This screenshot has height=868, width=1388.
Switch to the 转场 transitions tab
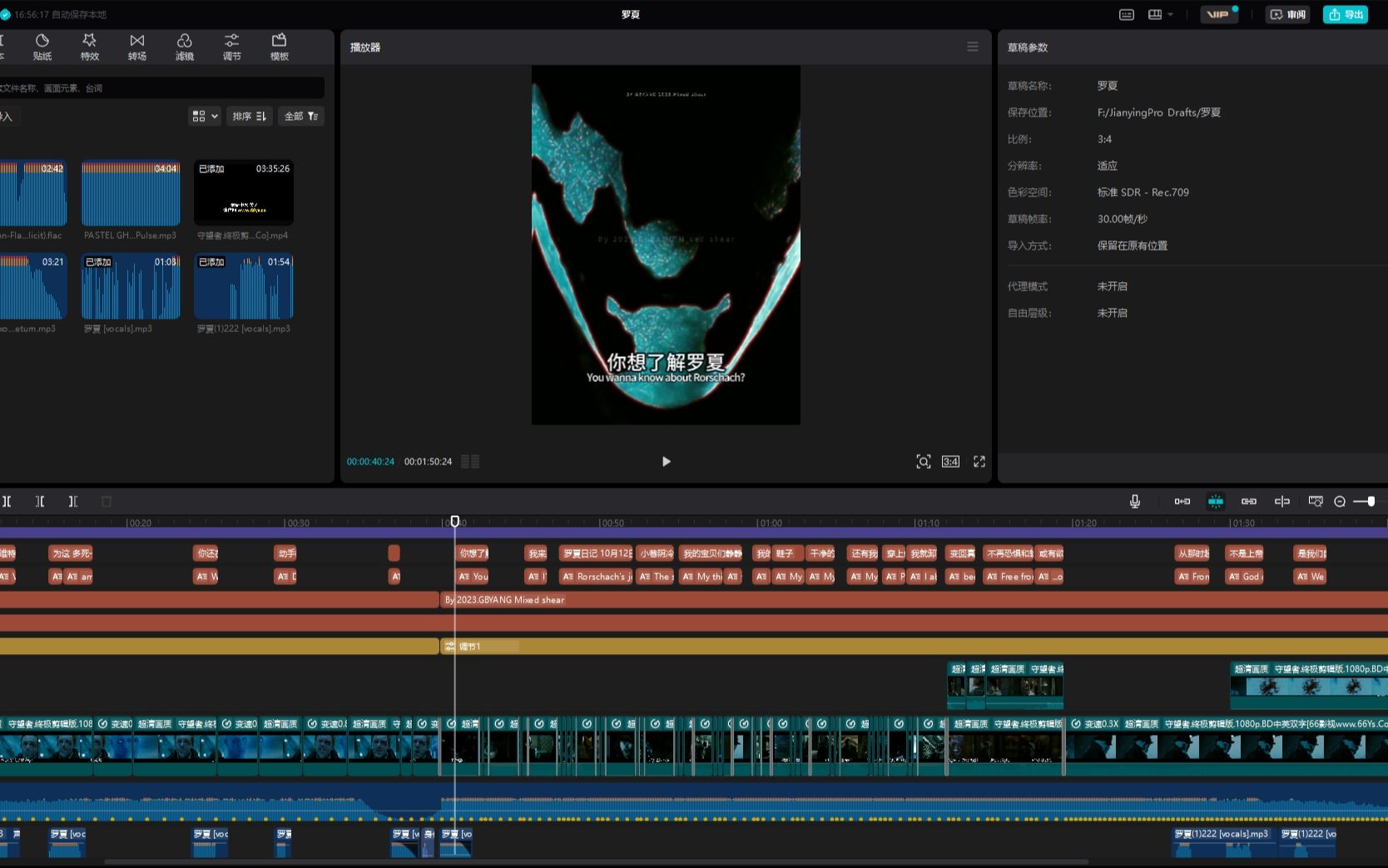(137, 47)
